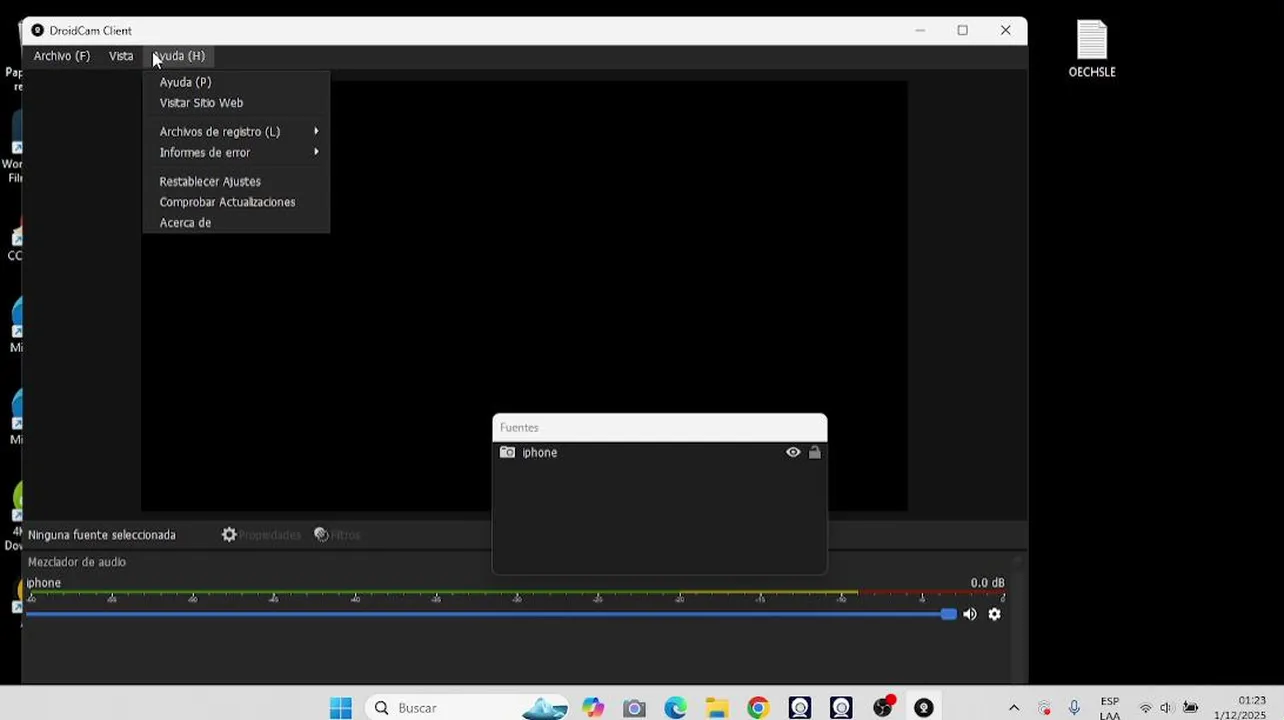The width and height of the screenshot is (1284, 720).
Task: Open the Camera app in taskbar
Action: coord(634,708)
